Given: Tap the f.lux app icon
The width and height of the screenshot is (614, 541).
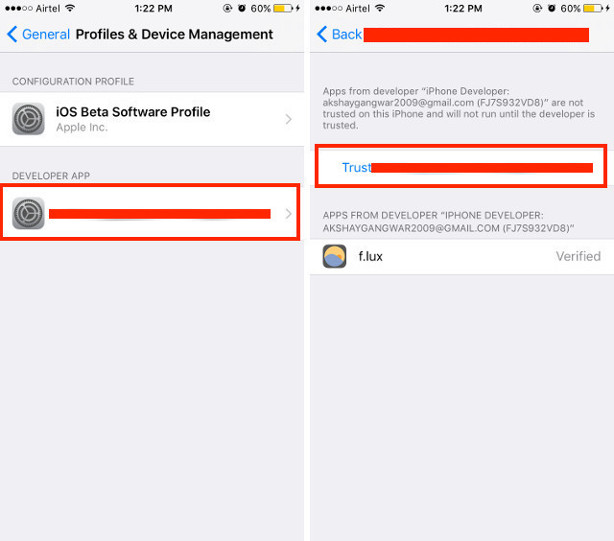Looking at the screenshot, I should [334, 256].
